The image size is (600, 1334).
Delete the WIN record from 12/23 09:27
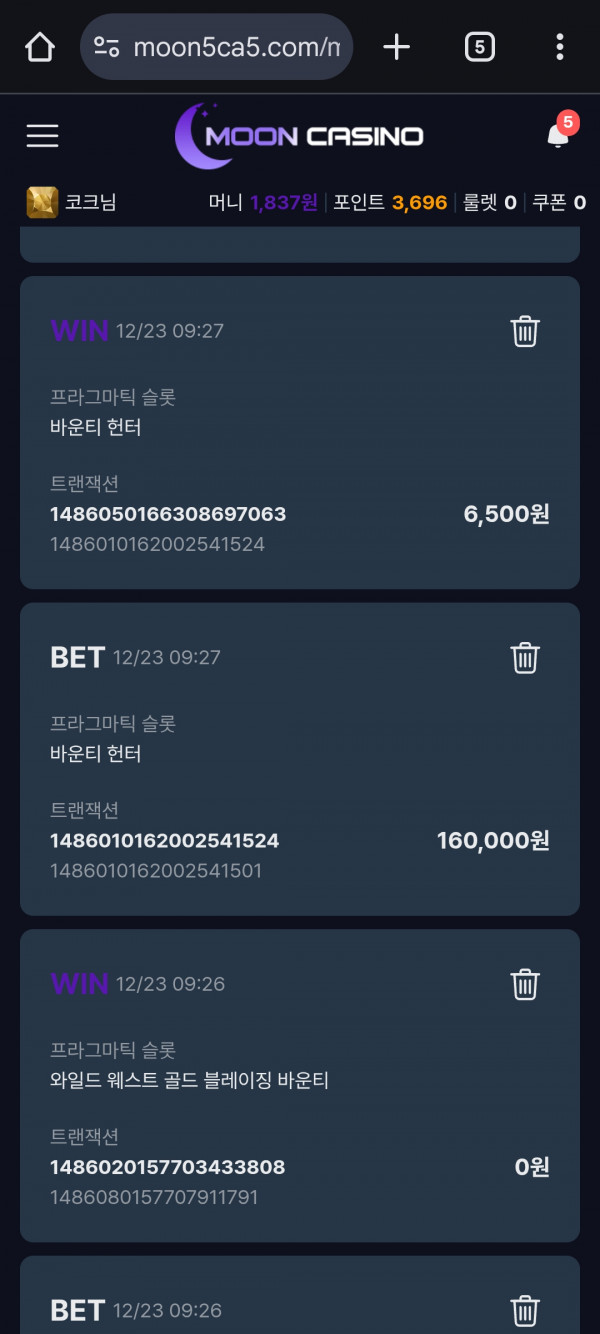click(525, 331)
